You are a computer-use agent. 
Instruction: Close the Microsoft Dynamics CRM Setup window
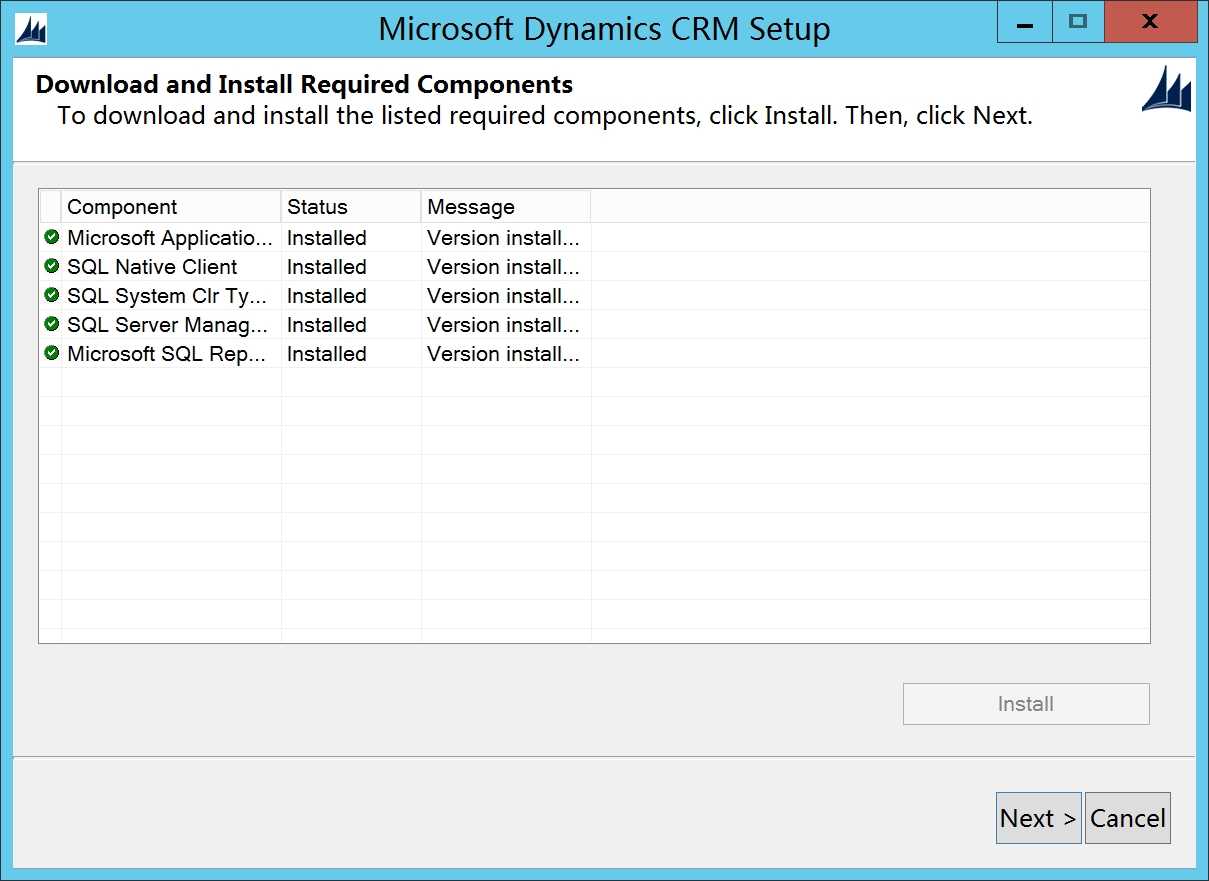click(x=1151, y=21)
